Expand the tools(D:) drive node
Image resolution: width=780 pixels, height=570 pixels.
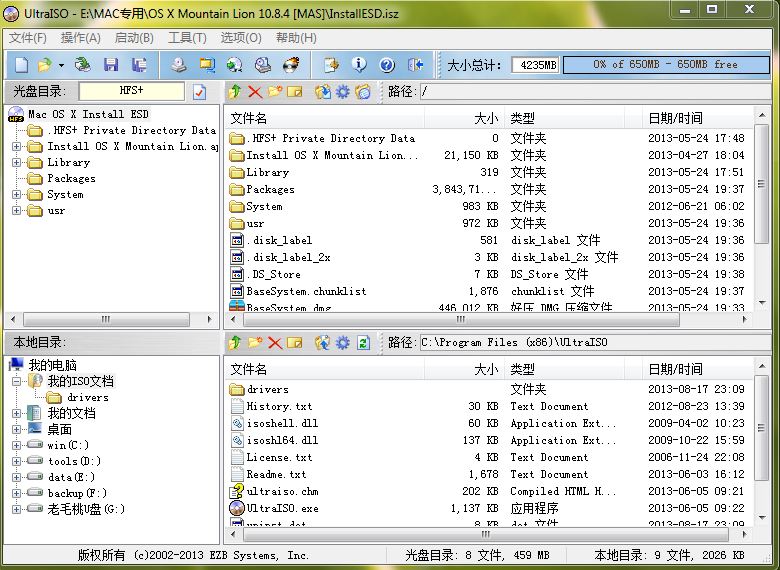16,461
